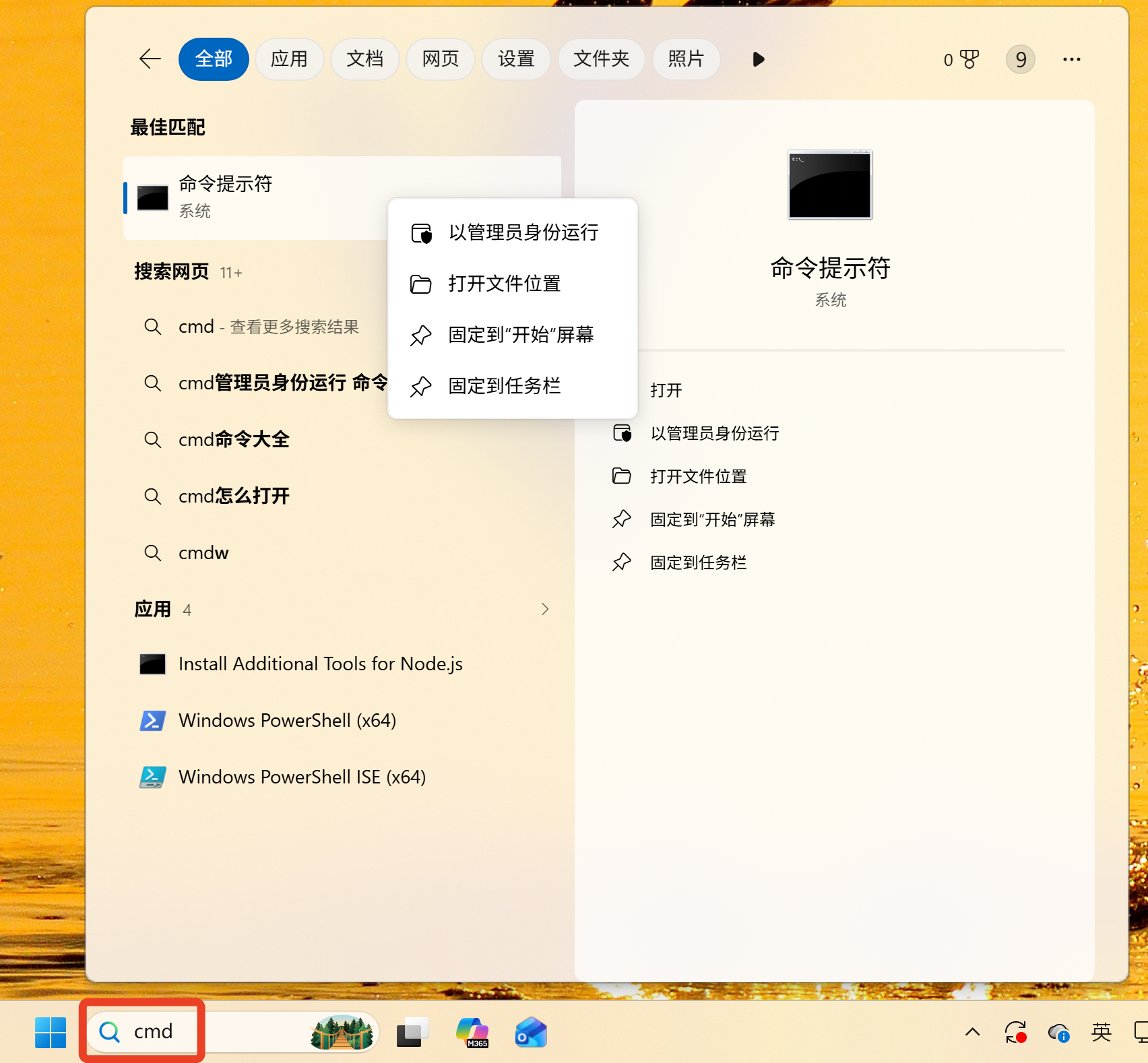Click the large Command Prompt preview icon

829,185
